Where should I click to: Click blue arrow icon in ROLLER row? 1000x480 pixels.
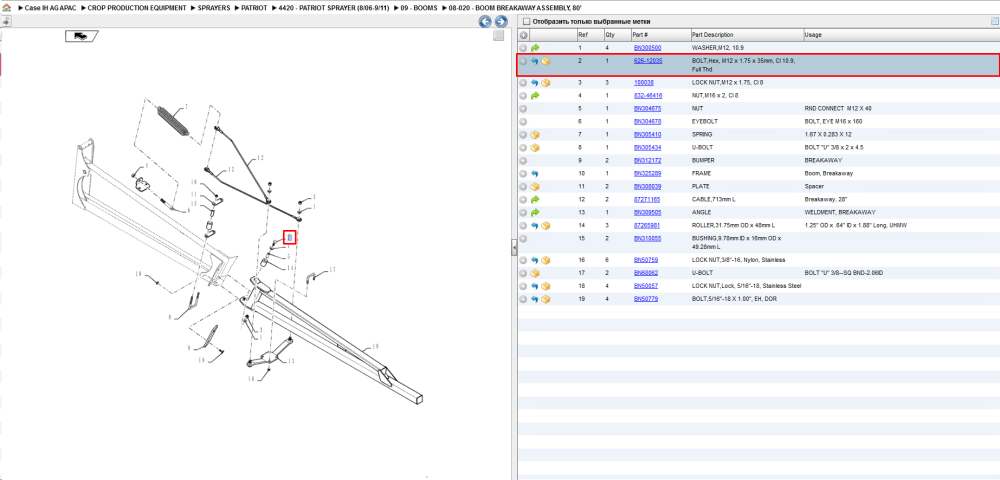[x=535, y=226]
